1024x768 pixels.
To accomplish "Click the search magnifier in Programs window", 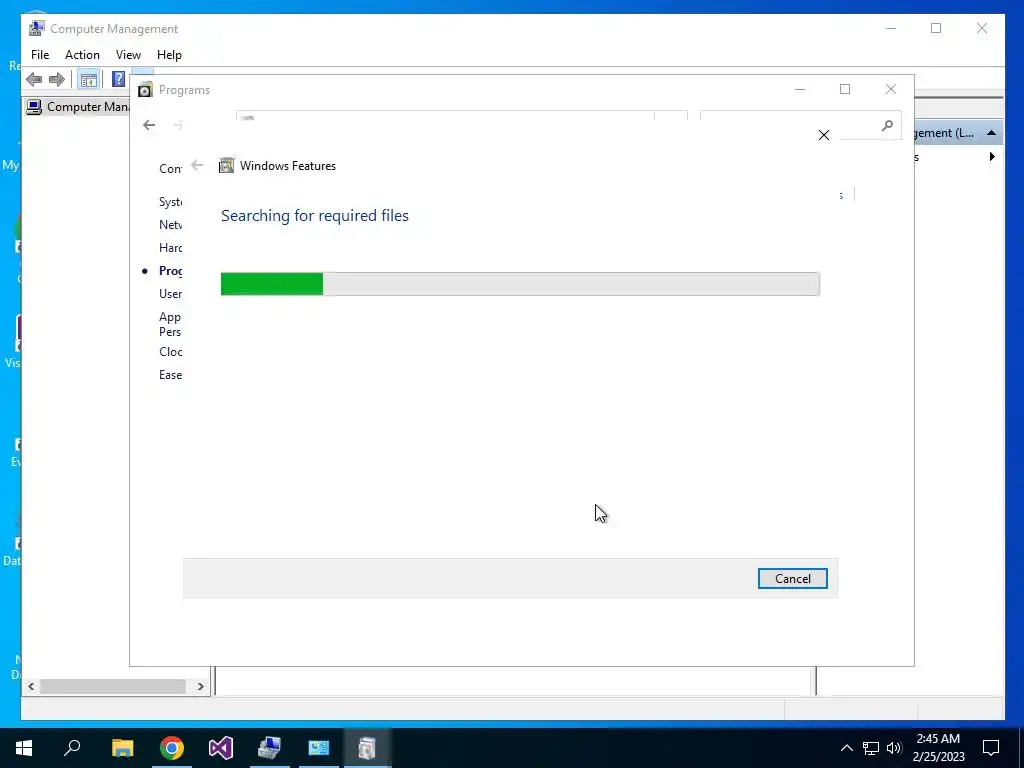I will (887, 125).
